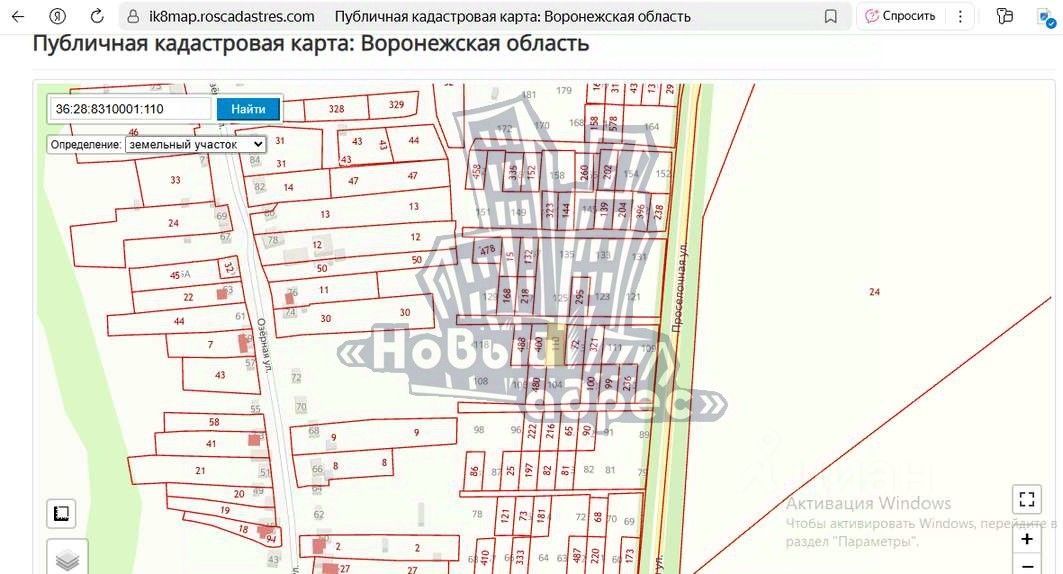Click parcel labeled 41
1063x574 pixels.
point(211,443)
